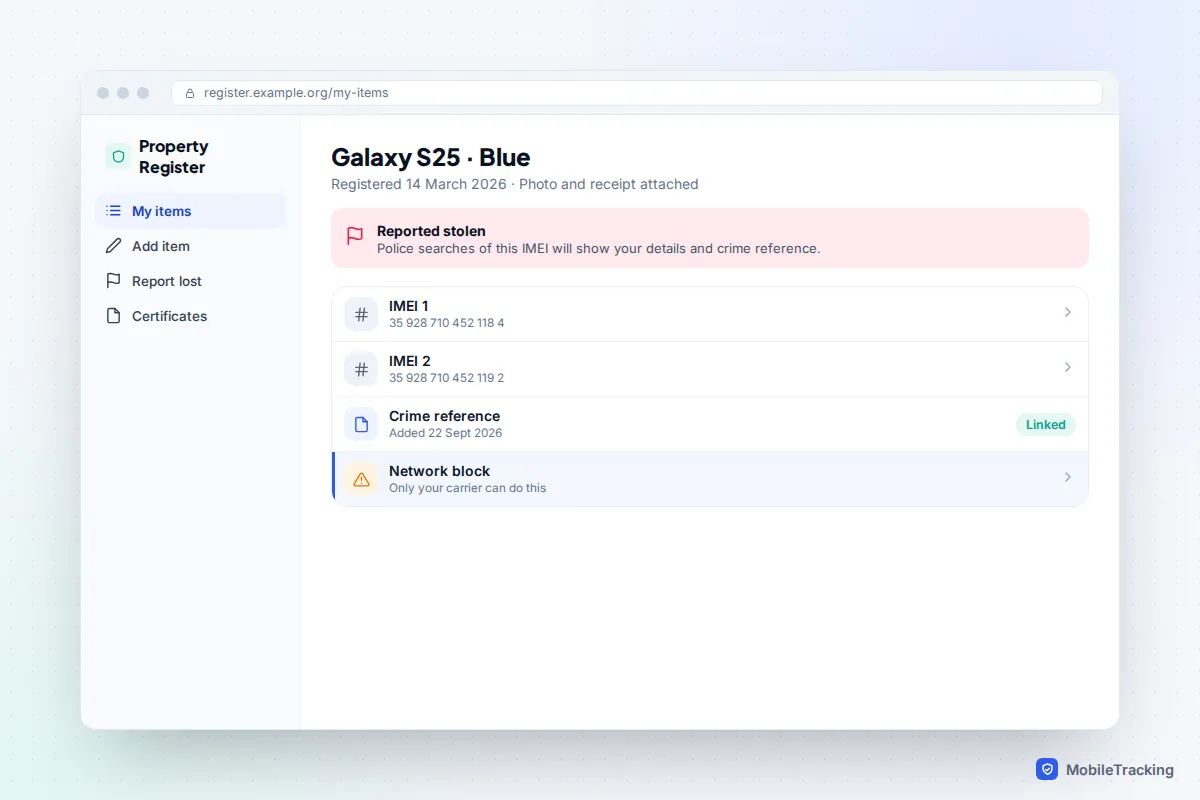Viewport: 1200px width, 800px height.
Task: Click the IMEI 1 label
Action: click(409, 306)
